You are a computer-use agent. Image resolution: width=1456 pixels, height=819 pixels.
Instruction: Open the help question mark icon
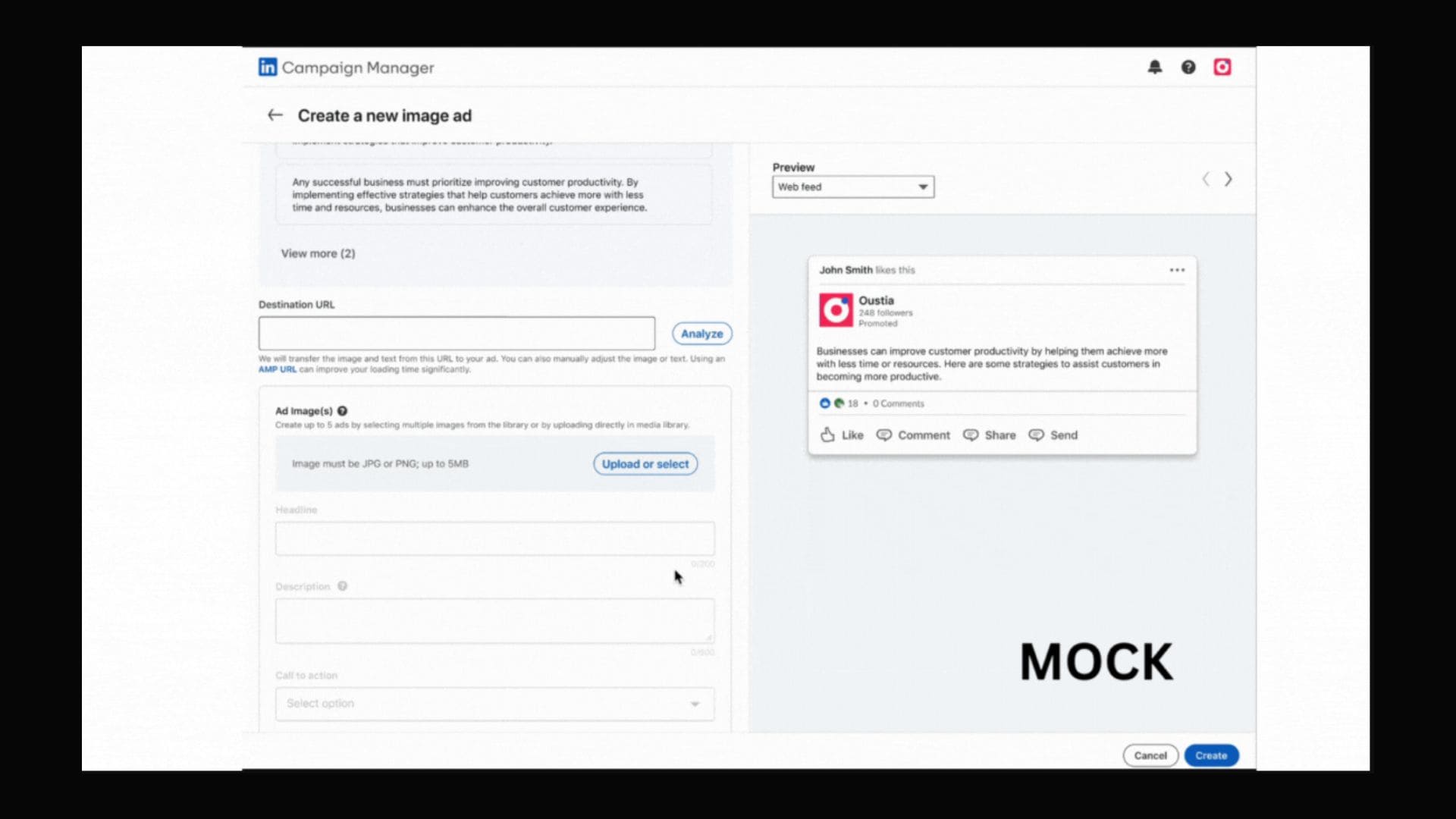click(1188, 67)
